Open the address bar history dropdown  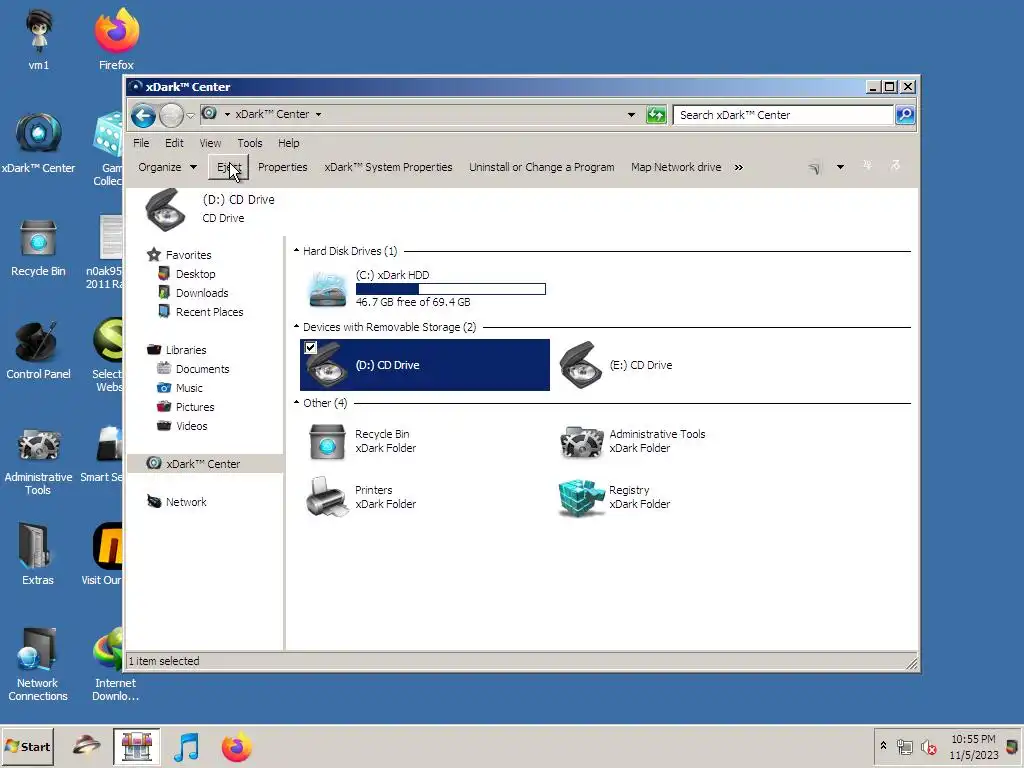click(631, 115)
